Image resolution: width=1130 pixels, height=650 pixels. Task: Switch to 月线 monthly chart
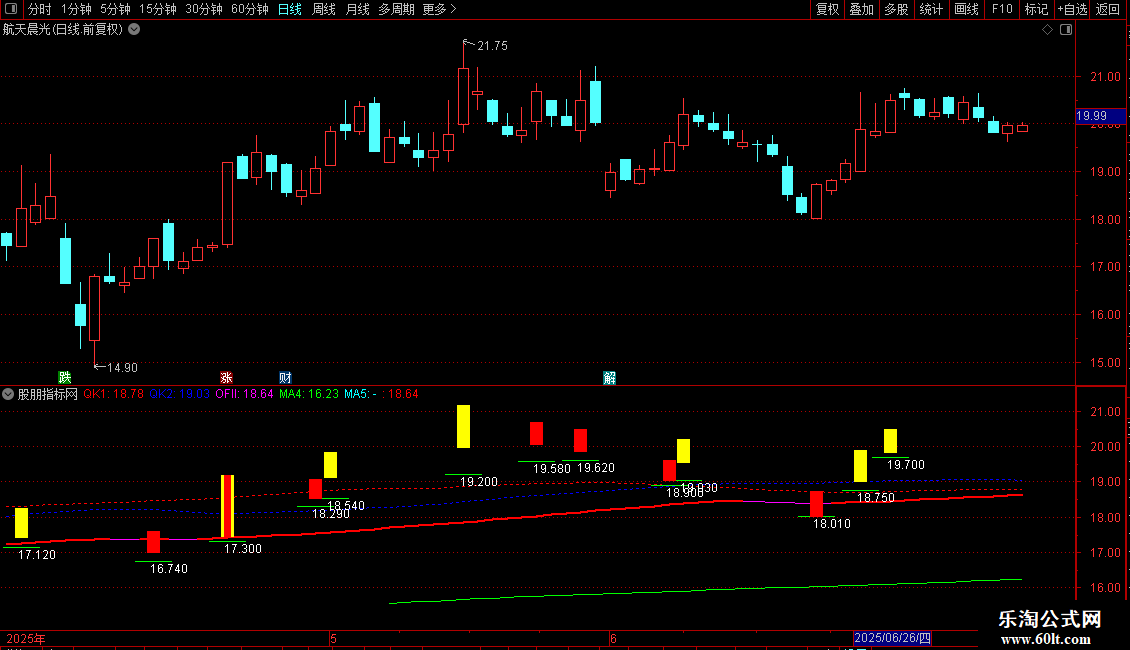pos(357,9)
